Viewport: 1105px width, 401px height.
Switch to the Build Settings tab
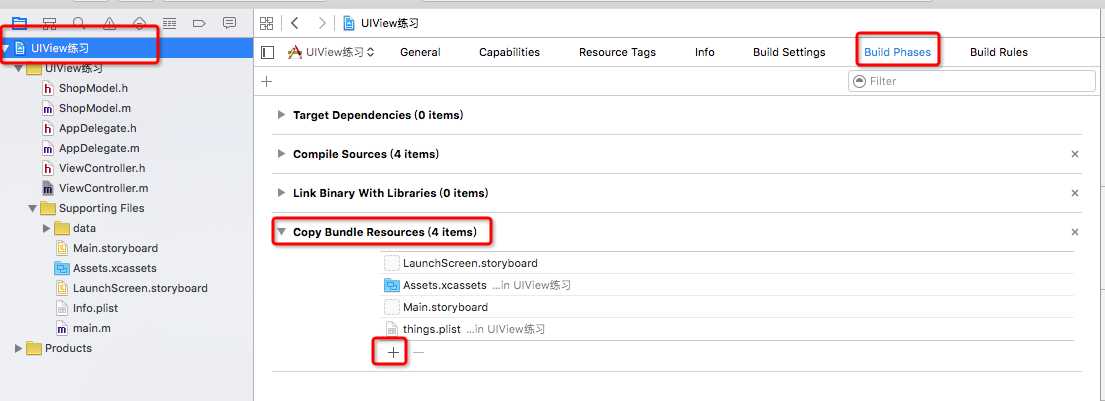[789, 52]
